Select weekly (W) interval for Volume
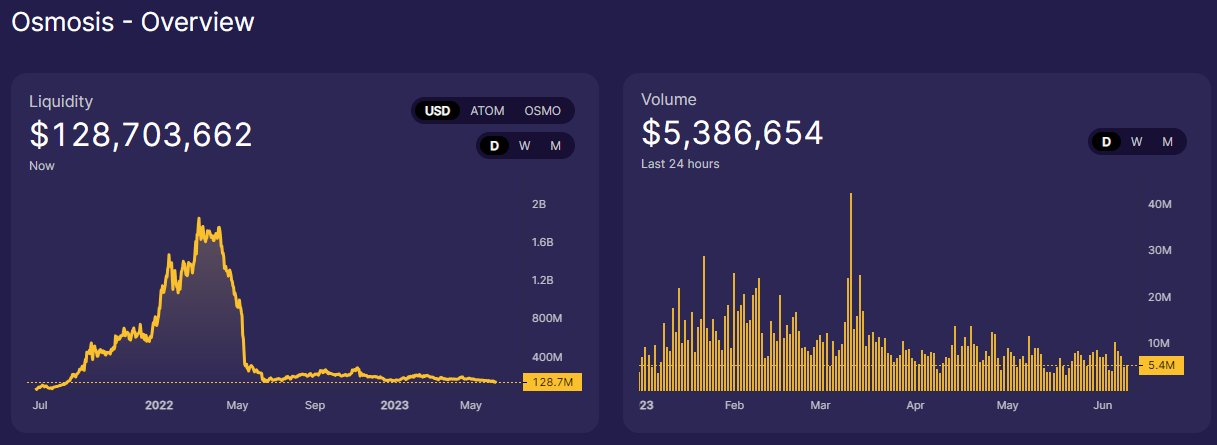Screen dimensions: 1217x445 point(1136,142)
